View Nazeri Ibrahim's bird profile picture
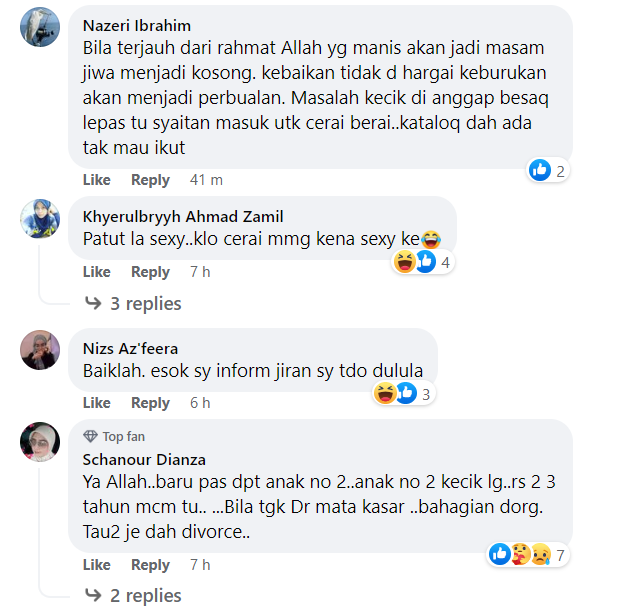Screen dimensions: 624x610 click(40, 27)
